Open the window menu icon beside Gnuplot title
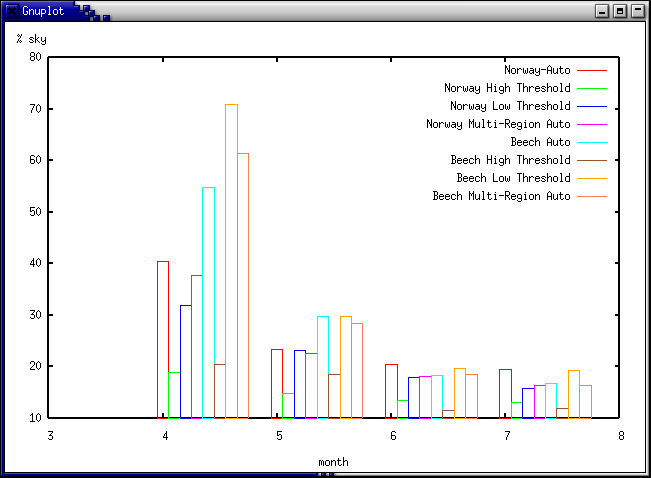The image size is (651, 478). pos(10,11)
